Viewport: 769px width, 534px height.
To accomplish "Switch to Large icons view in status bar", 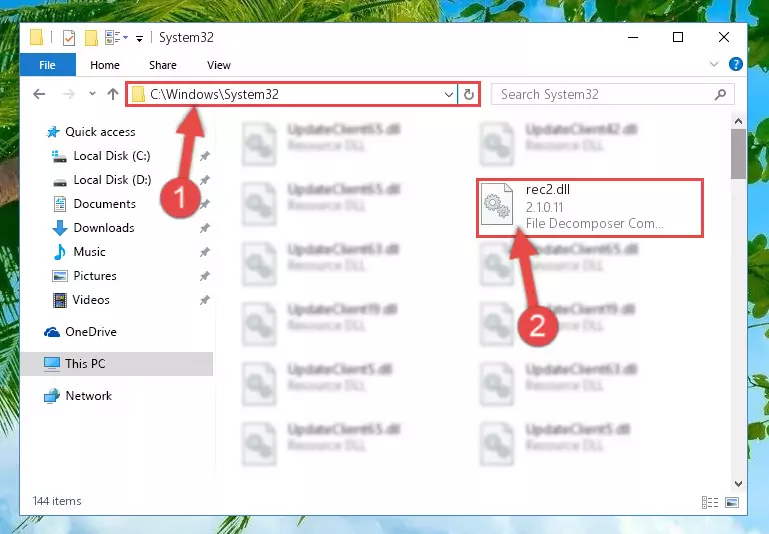I will pos(732,503).
